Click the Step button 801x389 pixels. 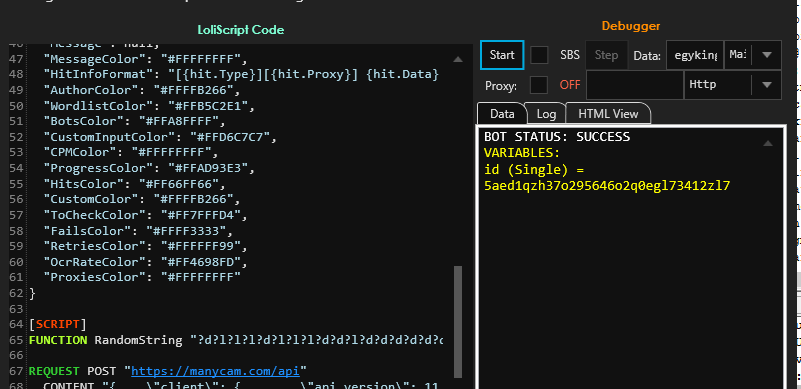click(606, 55)
